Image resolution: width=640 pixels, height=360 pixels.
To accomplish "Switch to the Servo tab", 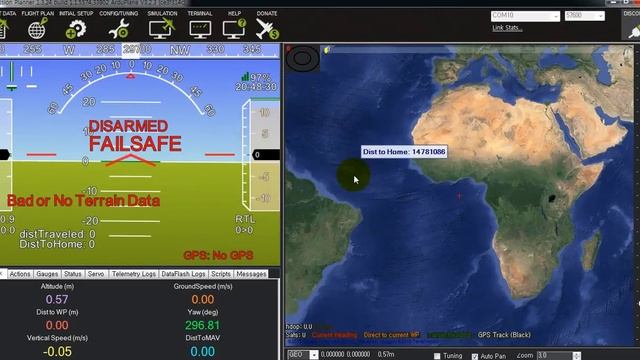I will click(x=96, y=274).
